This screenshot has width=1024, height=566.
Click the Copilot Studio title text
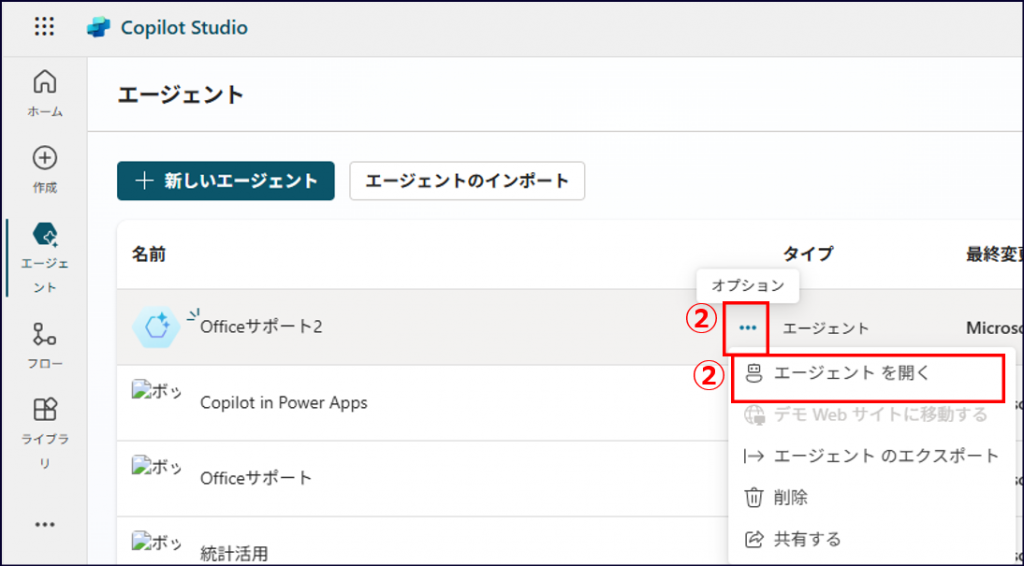click(x=184, y=27)
